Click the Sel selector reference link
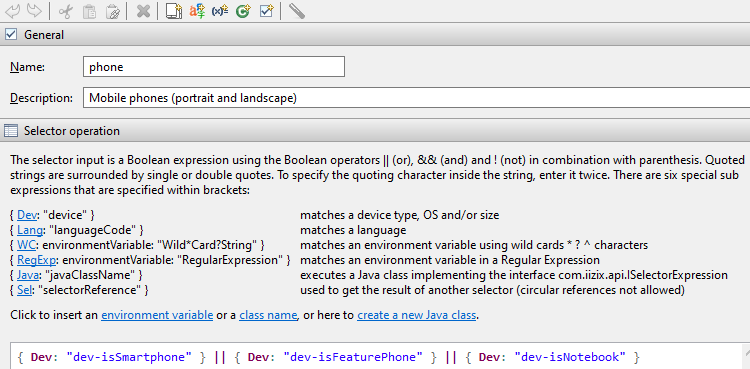750x369 pixels. tap(24, 290)
